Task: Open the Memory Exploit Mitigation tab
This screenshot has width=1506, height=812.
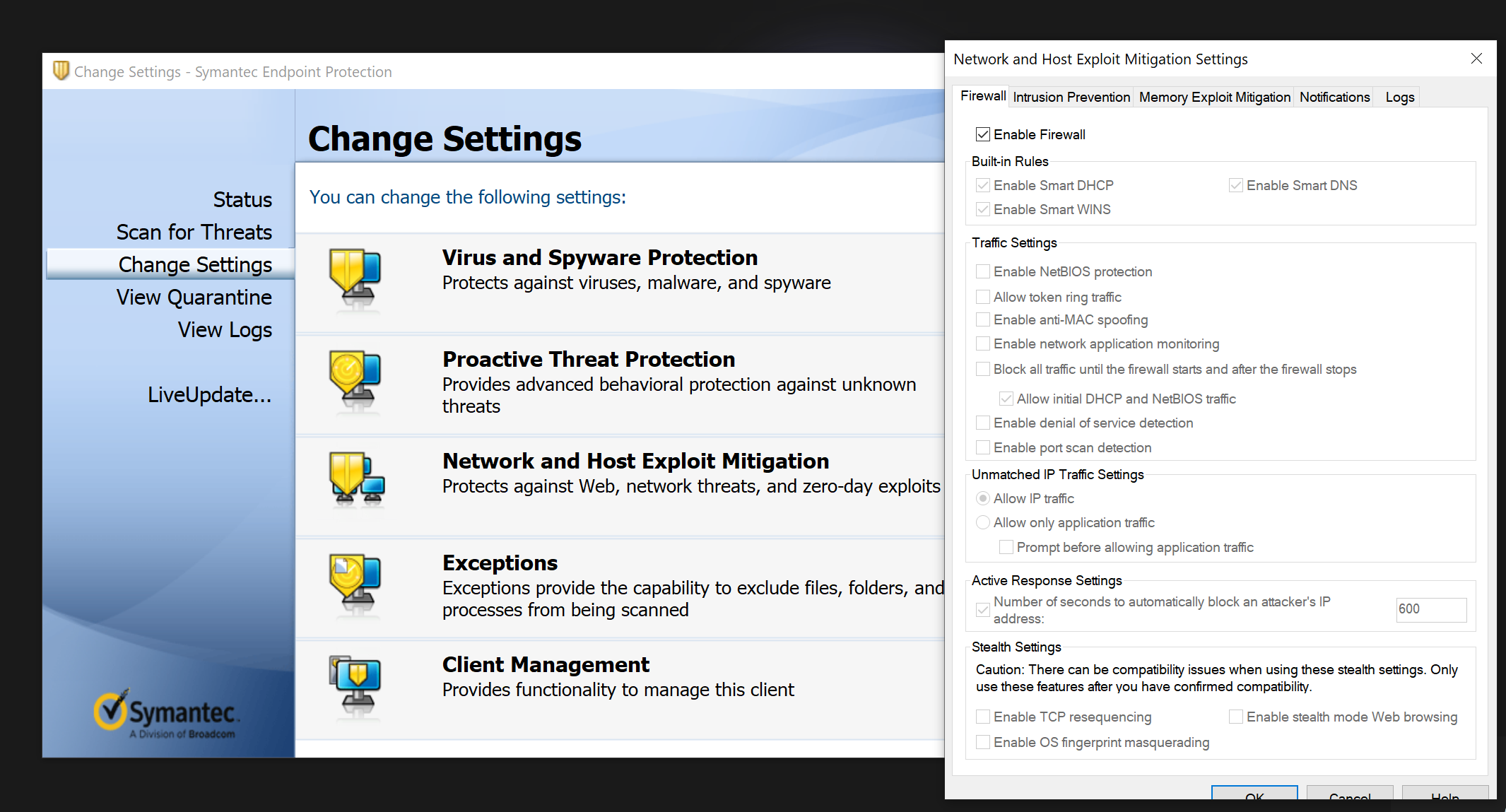Action: point(1214,97)
